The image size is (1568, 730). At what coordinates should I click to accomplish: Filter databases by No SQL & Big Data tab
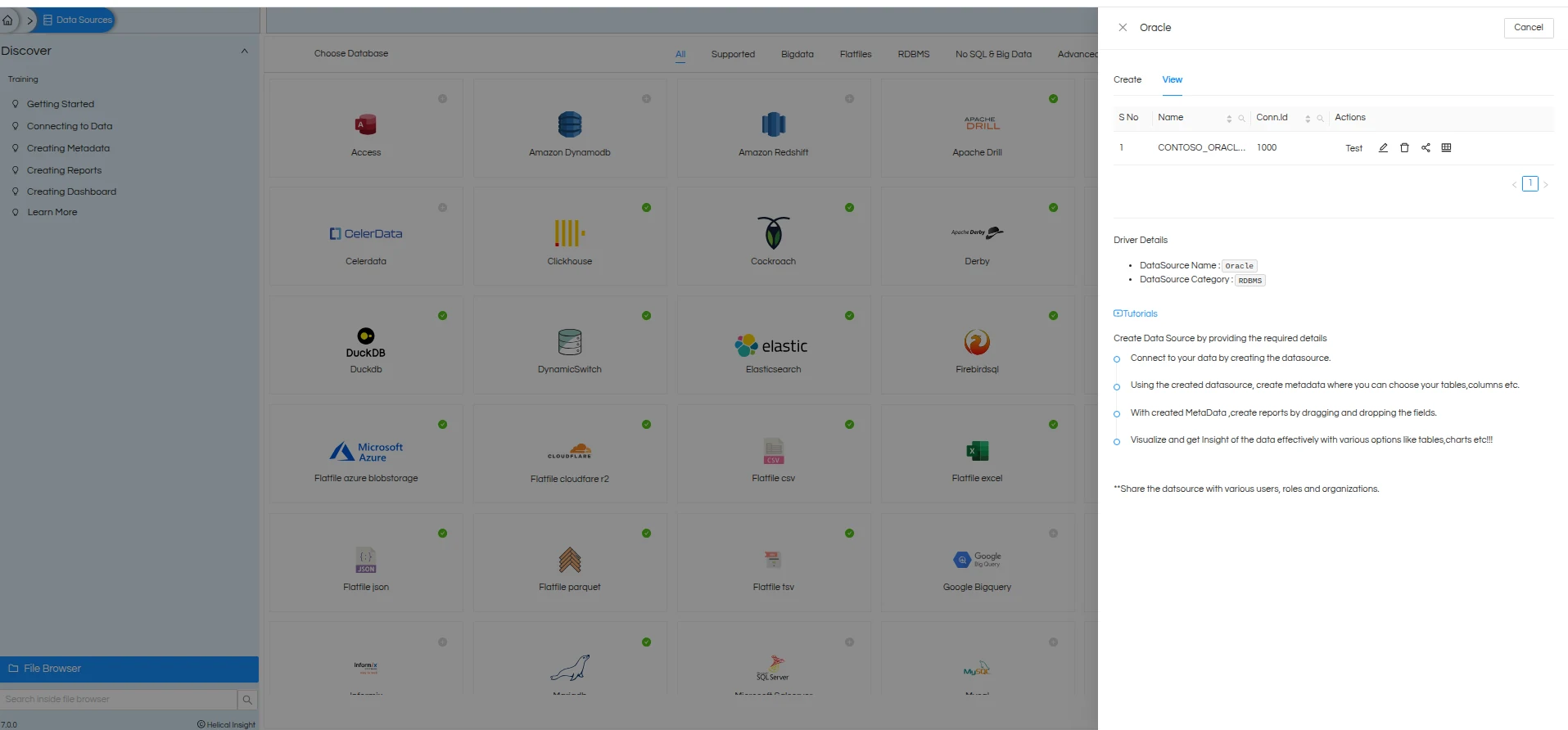click(x=993, y=54)
